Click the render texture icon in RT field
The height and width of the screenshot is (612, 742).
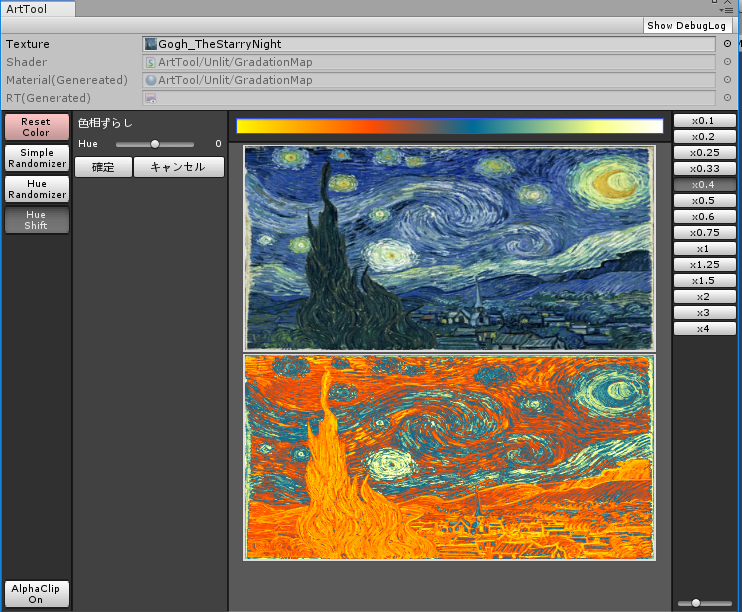(150, 98)
